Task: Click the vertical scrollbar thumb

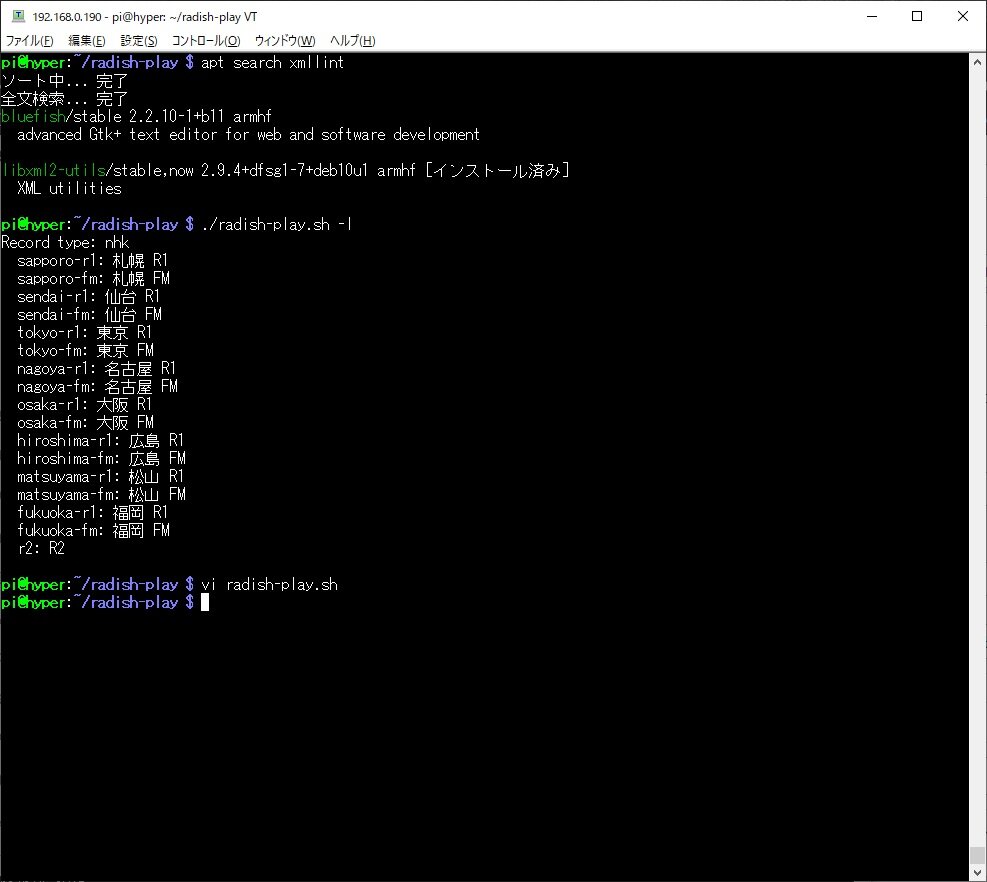Action: 977,855
